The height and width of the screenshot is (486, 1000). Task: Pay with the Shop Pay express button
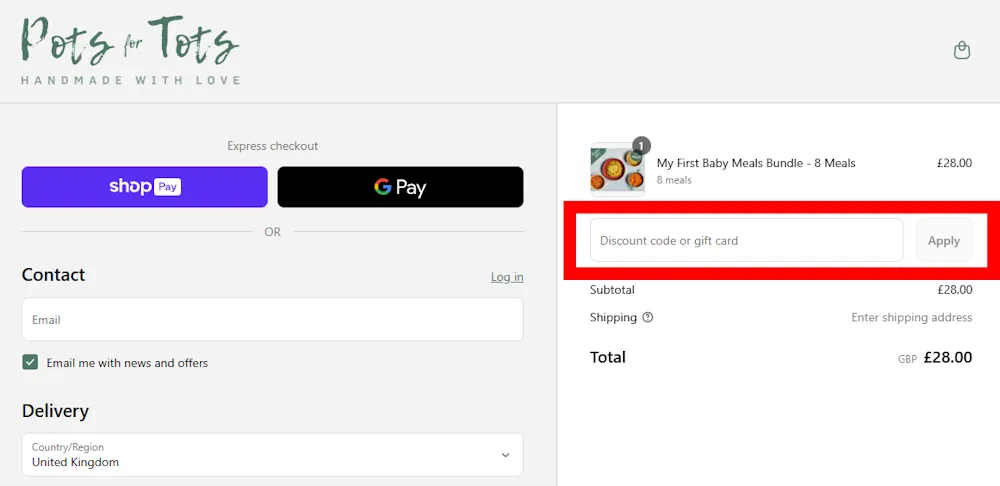(145, 187)
